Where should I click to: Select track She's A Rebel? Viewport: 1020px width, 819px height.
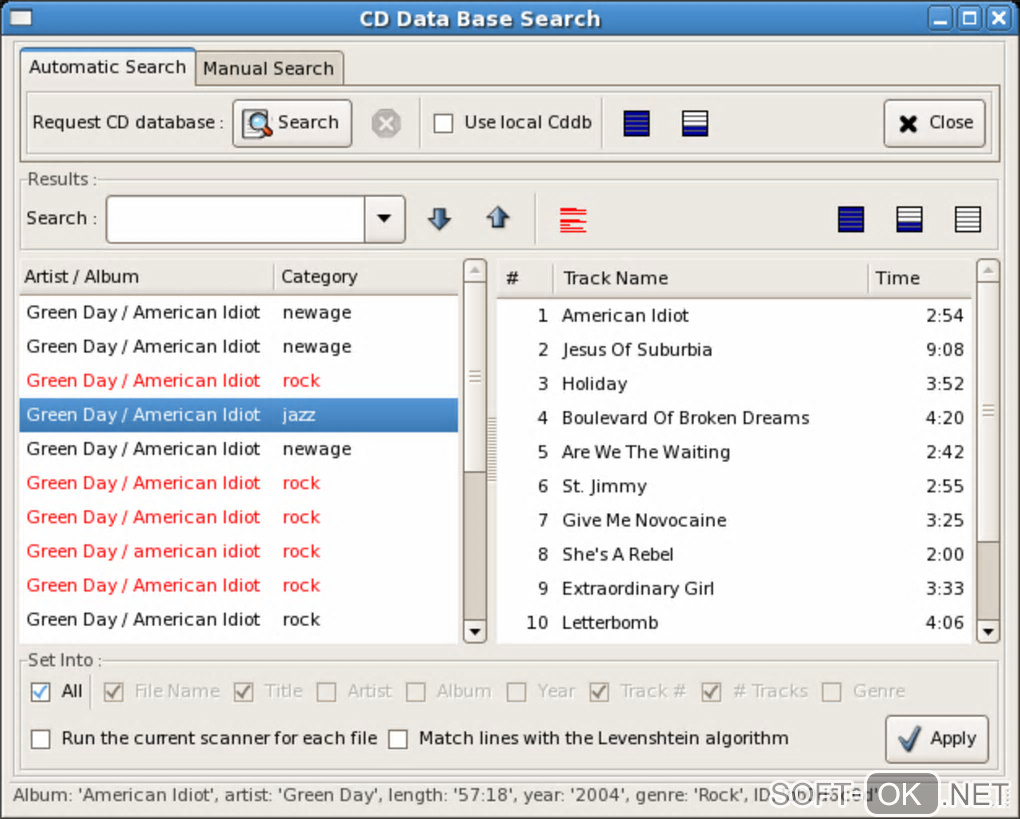(x=734, y=555)
